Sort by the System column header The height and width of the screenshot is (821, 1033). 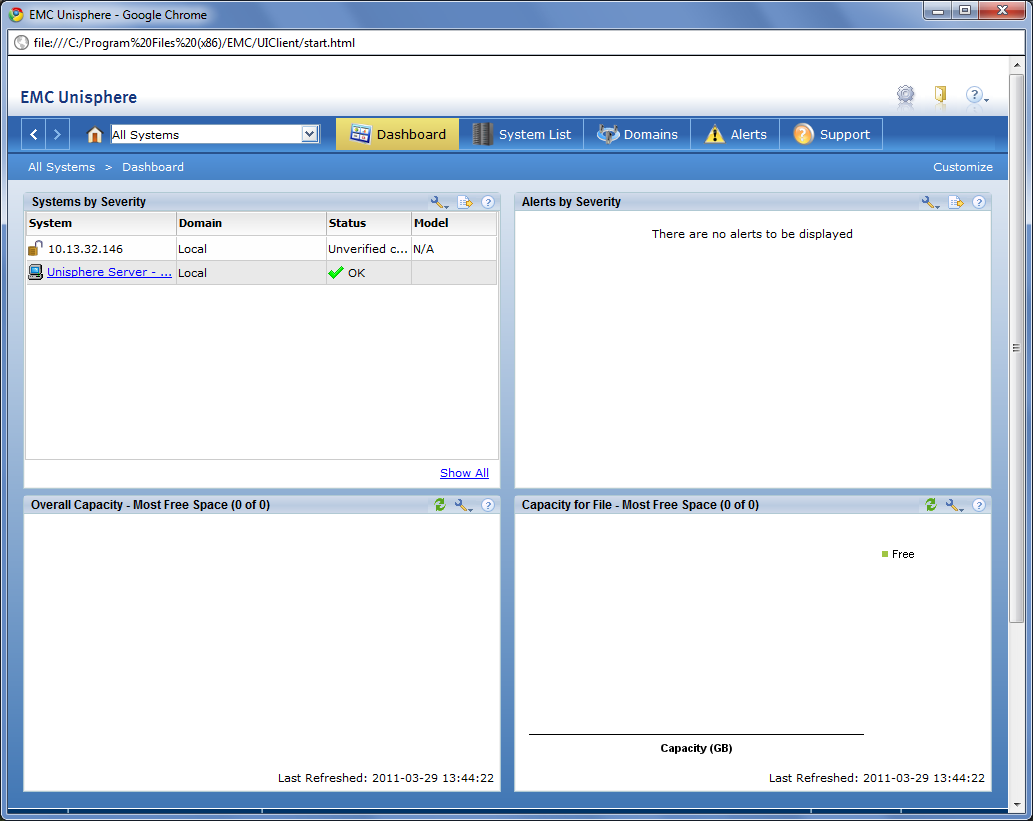[x=101, y=223]
